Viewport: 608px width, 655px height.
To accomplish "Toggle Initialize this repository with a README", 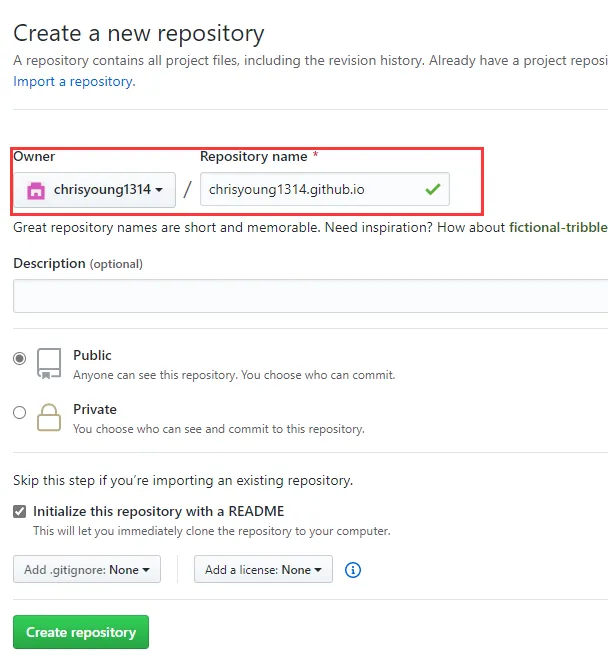I will click(20, 511).
